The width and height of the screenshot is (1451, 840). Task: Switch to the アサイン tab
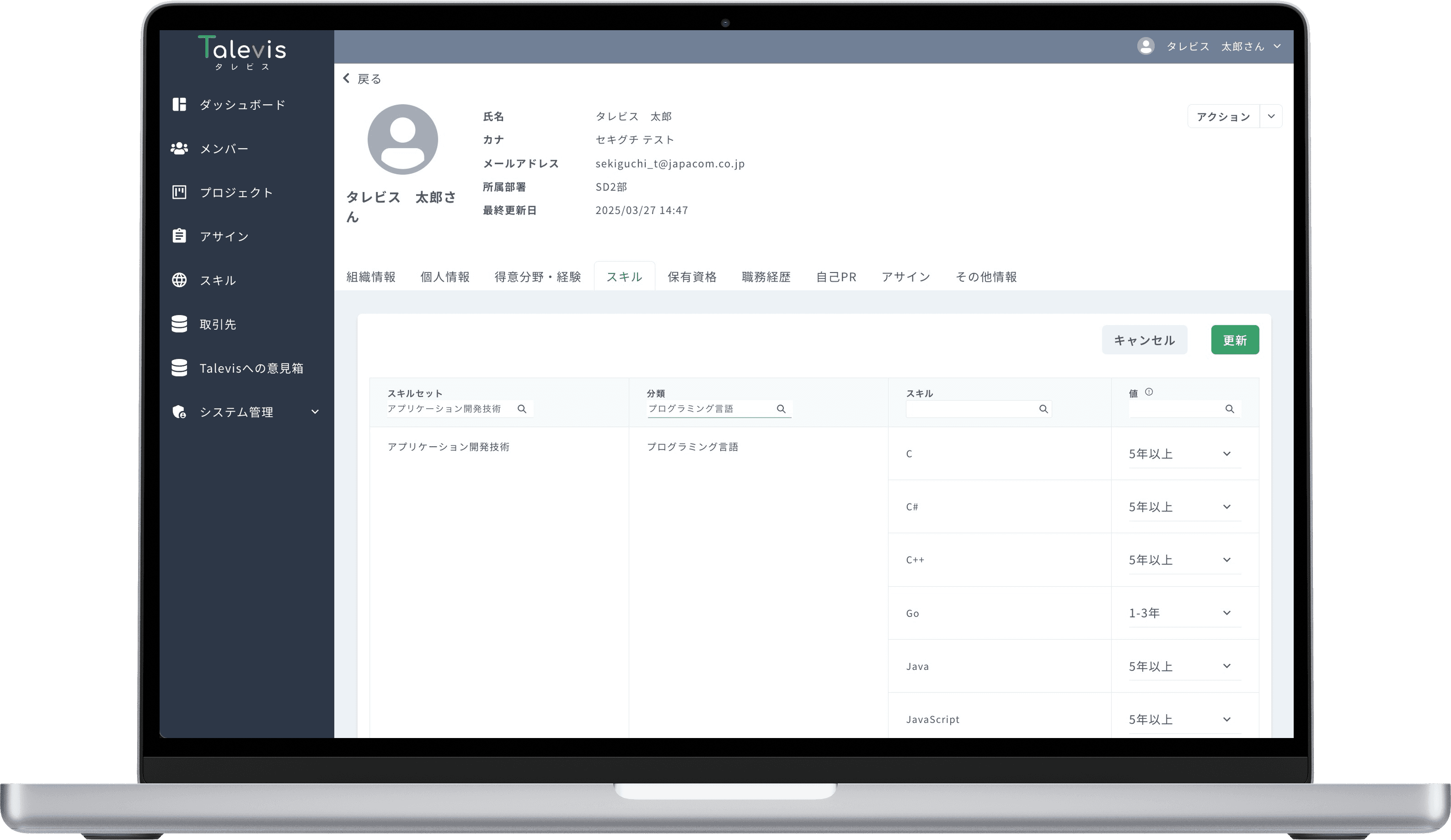[906, 277]
